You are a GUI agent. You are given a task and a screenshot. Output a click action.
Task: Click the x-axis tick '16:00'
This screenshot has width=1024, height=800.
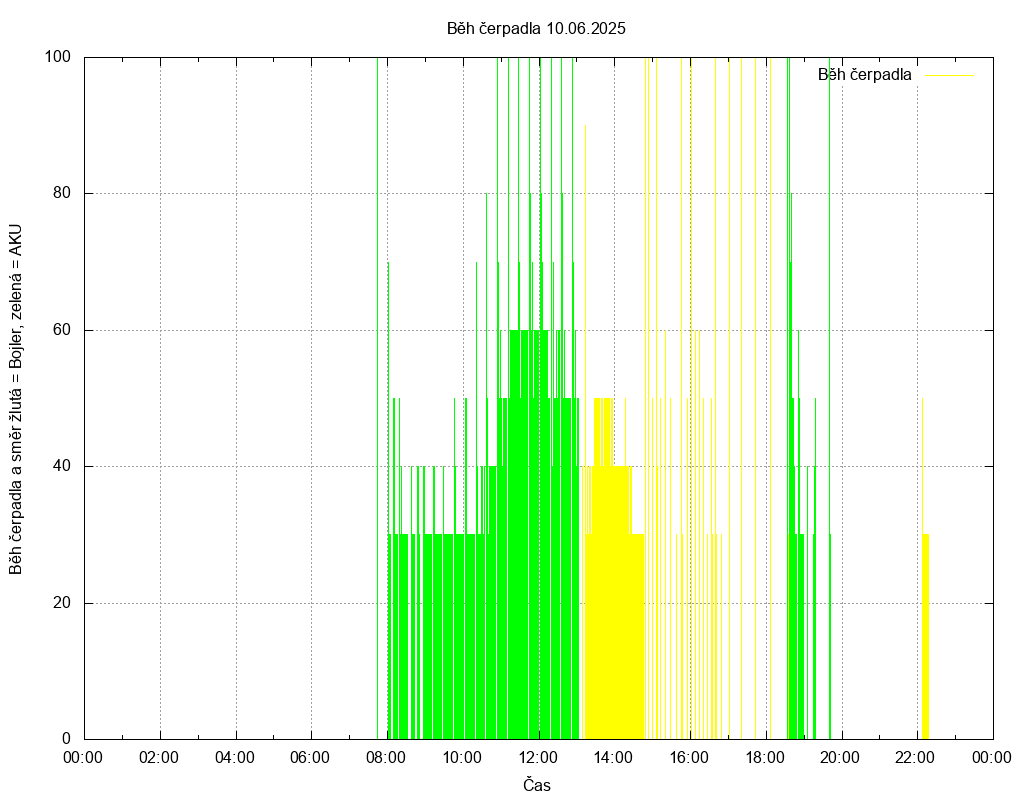[689, 758]
